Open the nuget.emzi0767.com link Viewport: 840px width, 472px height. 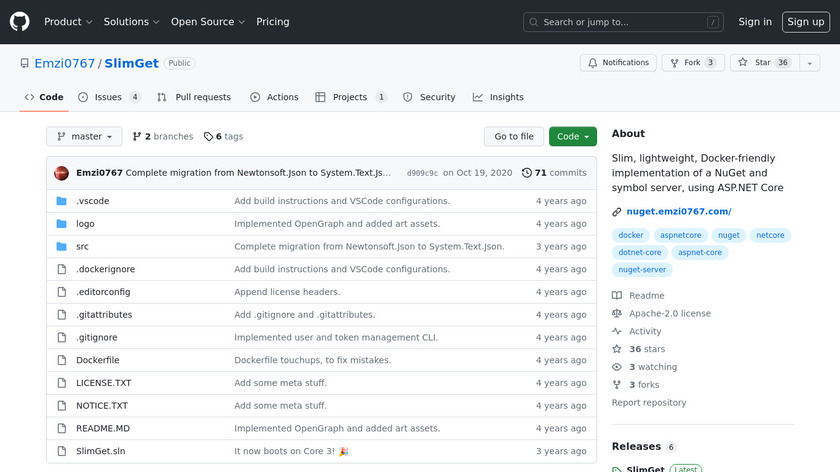pyautogui.click(x=679, y=212)
